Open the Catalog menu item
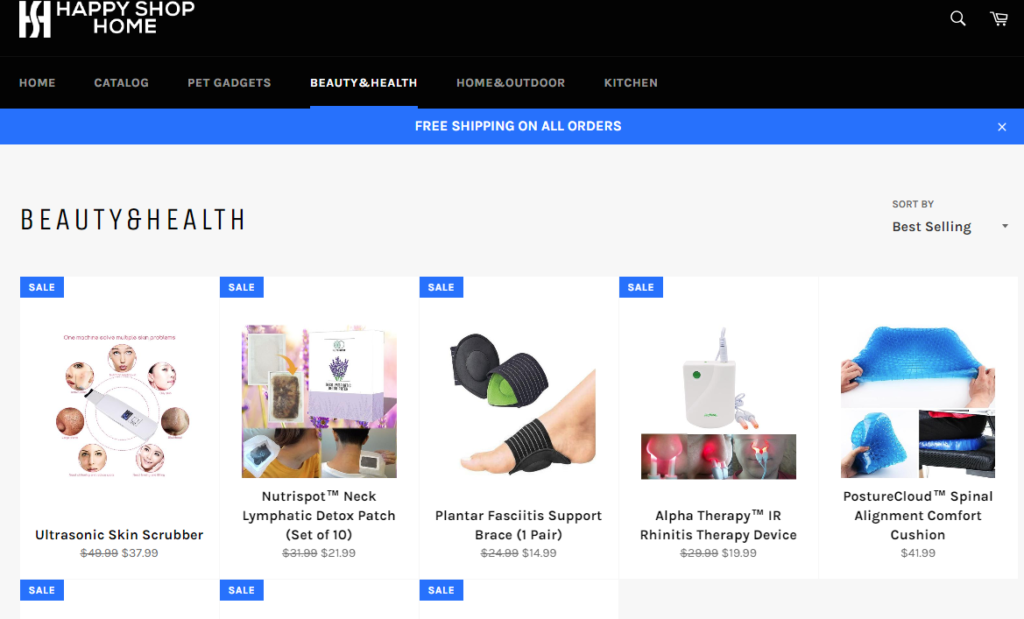The image size is (1024, 619). [x=121, y=83]
